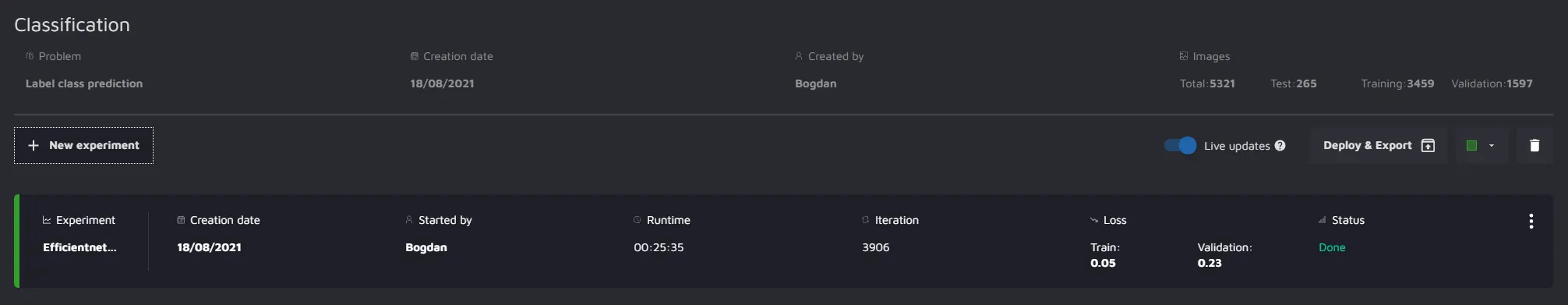This screenshot has height=305, width=1568.
Task: Click the Loss trend icon
Action: point(1093,220)
